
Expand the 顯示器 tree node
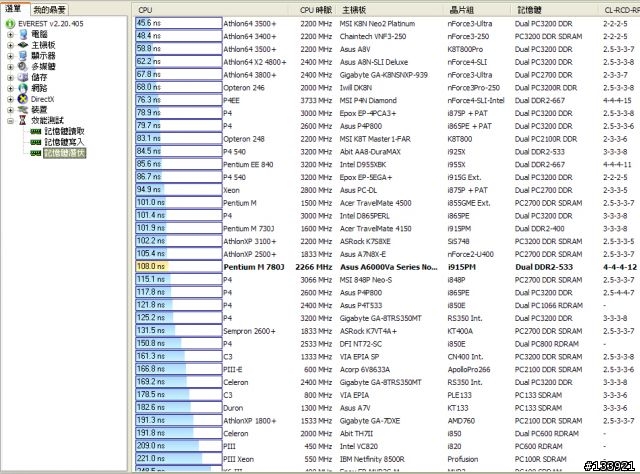click(11, 56)
